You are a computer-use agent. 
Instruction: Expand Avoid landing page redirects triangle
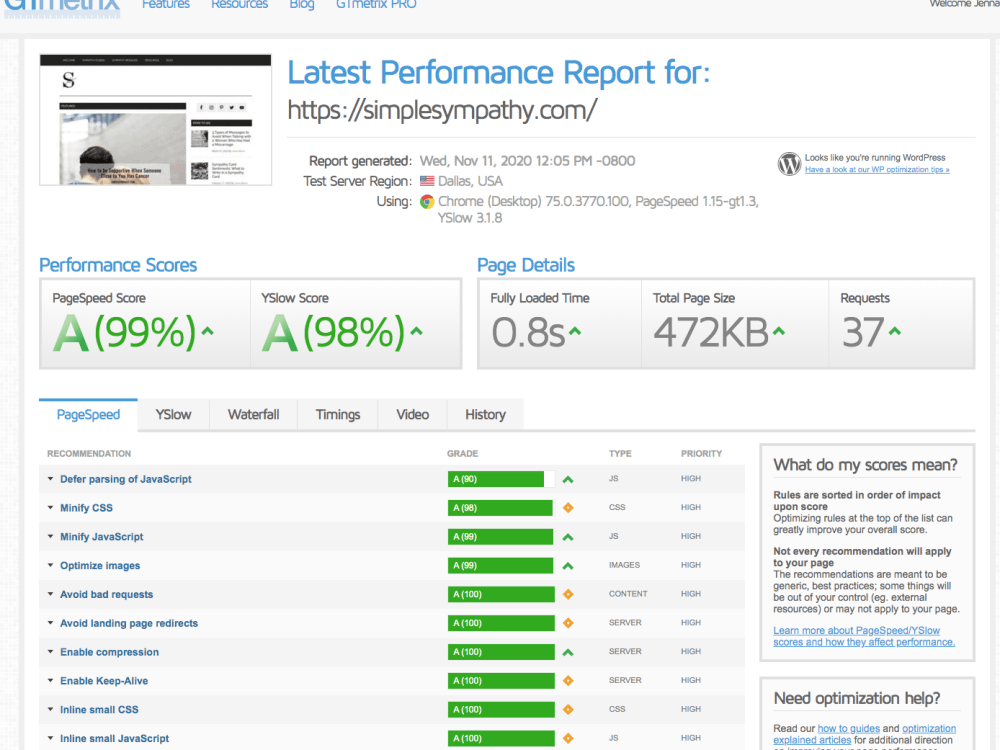click(x=50, y=622)
